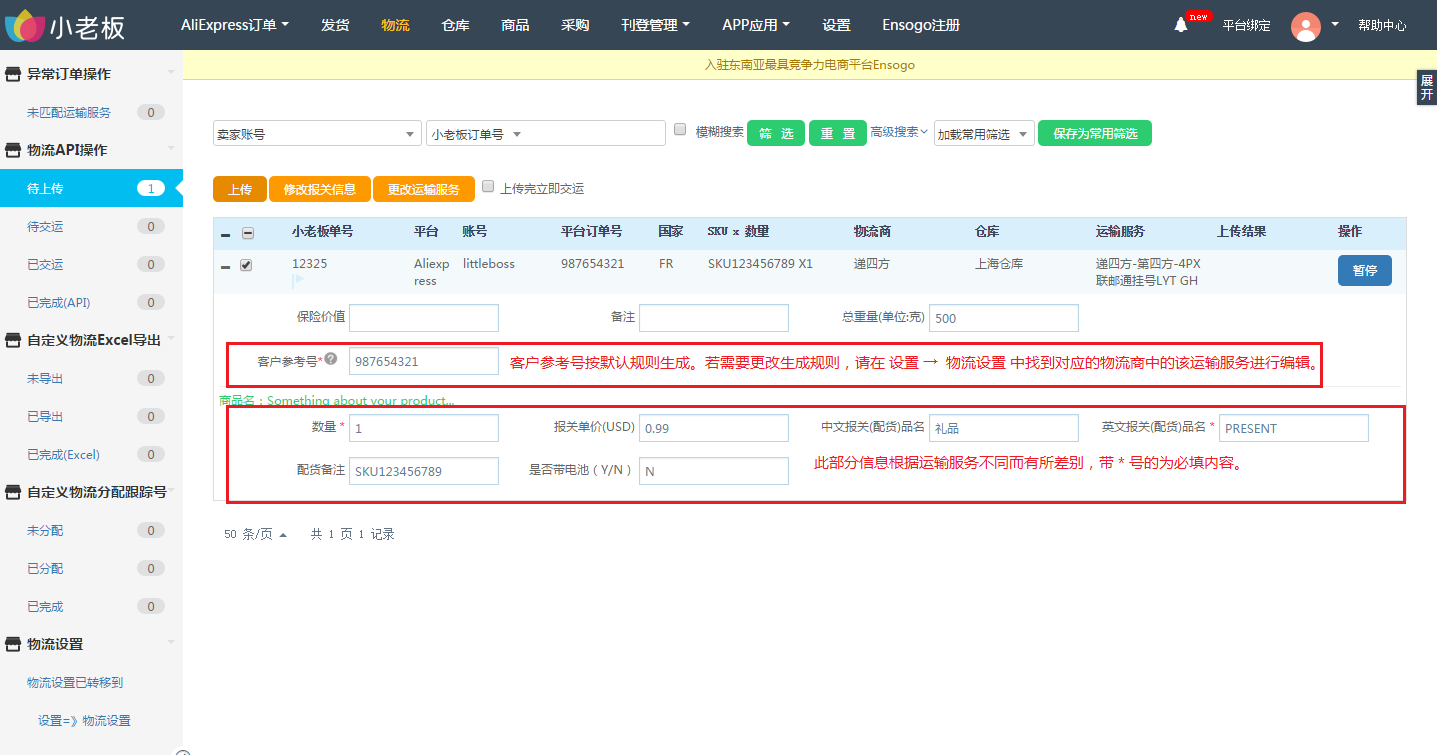This screenshot has height=755, width=1437.
Task: Click the 自定义物流Excel导出 section icon
Action: 13,340
